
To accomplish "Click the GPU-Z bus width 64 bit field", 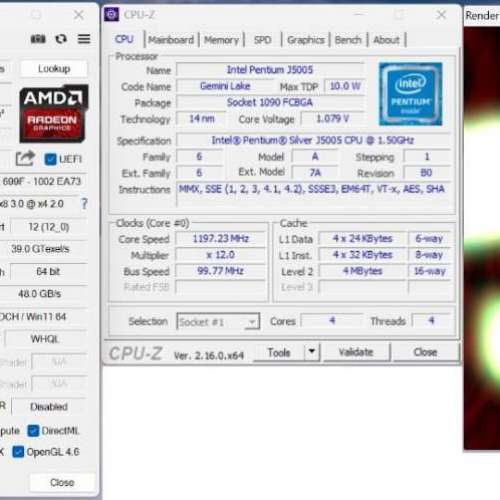I will [49, 272].
